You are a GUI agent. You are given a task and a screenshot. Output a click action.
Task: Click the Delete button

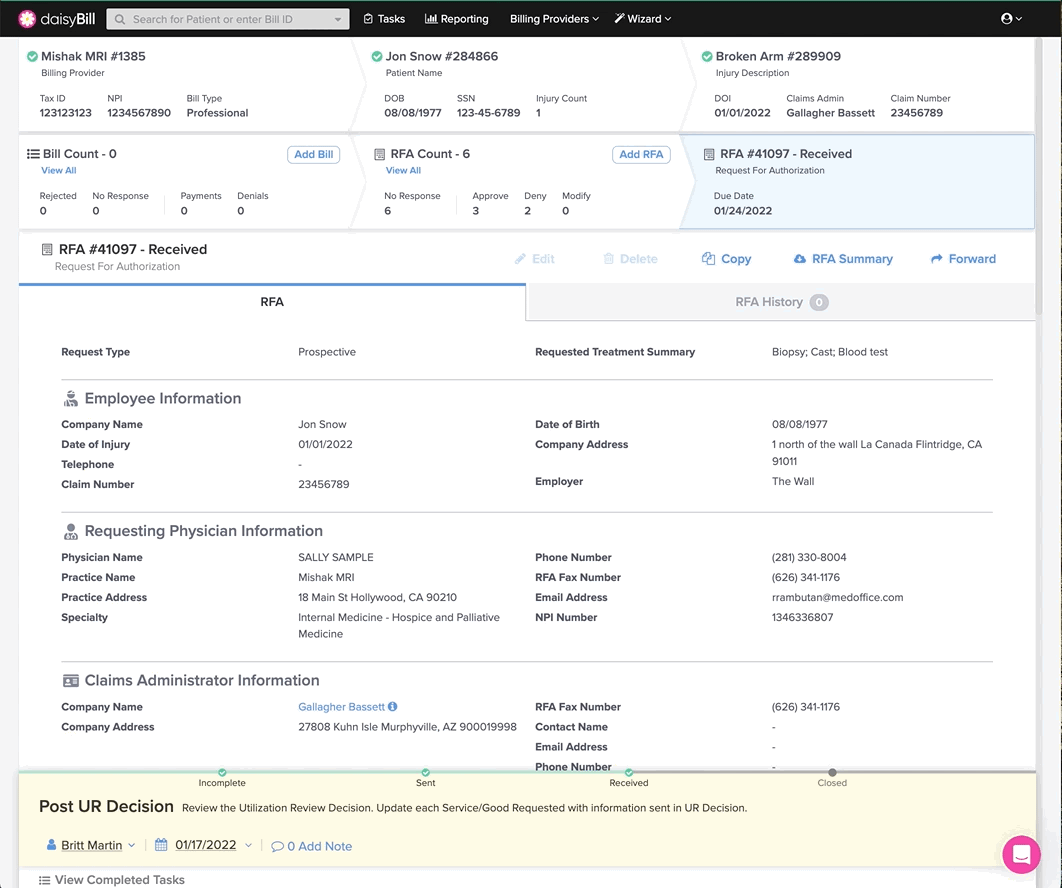click(631, 259)
